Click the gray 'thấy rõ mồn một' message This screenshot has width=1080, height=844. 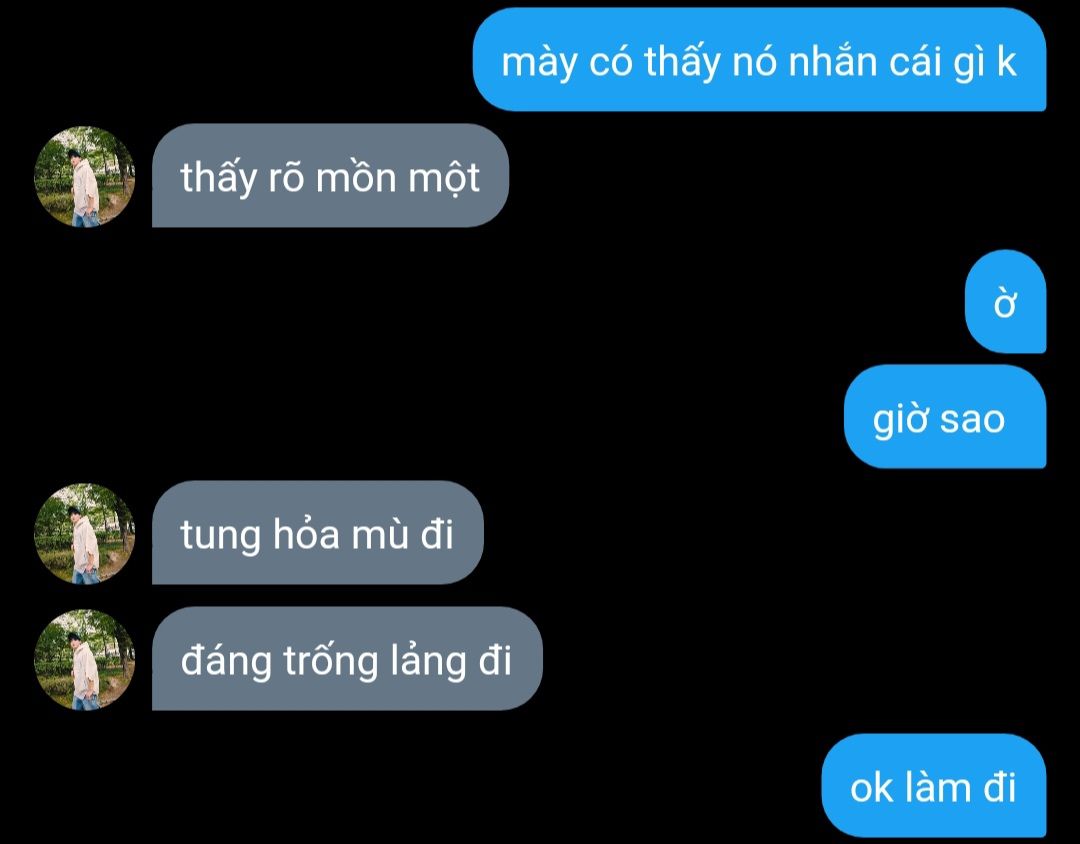point(330,176)
